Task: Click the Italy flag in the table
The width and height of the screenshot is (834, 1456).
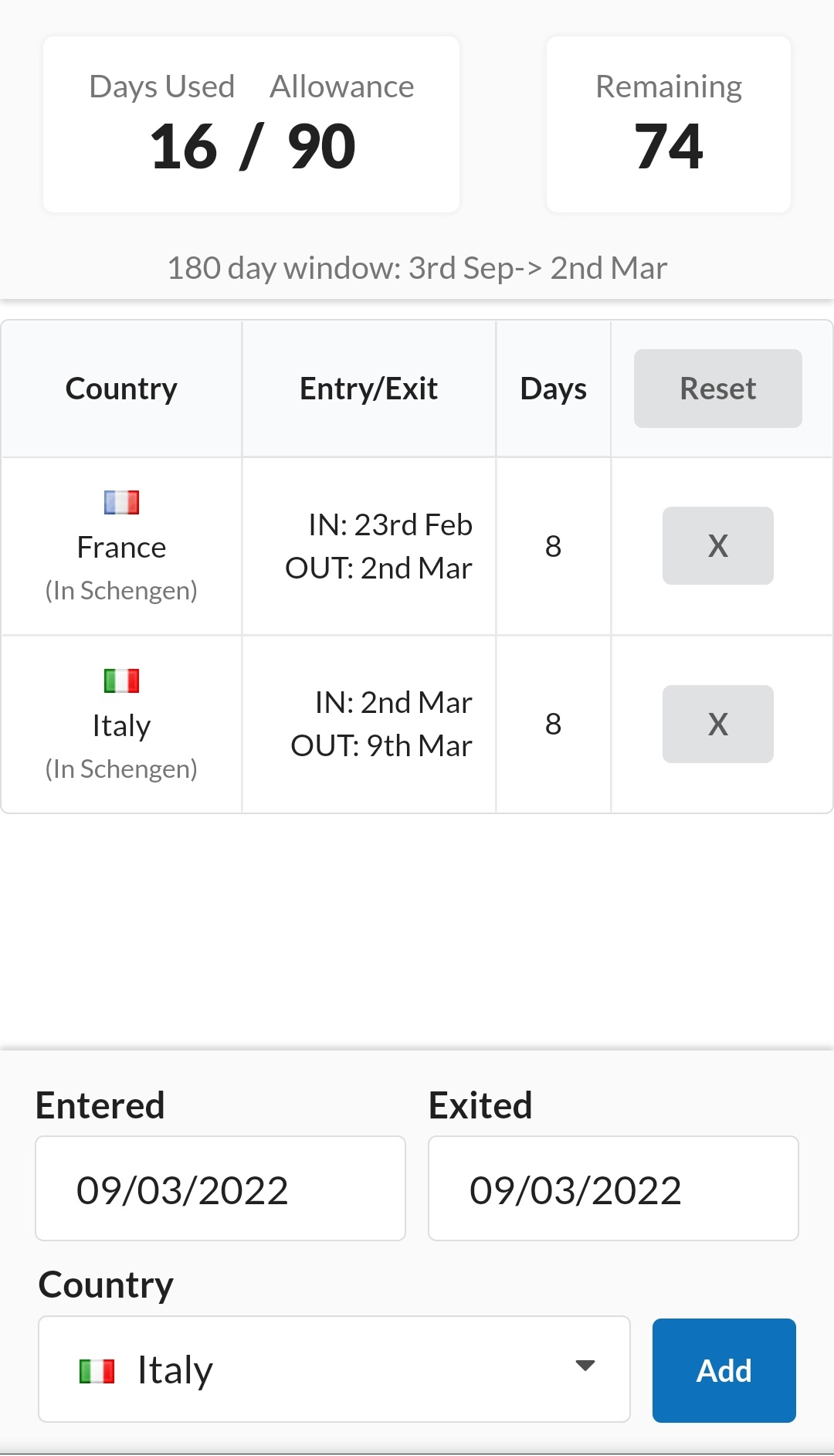Action: click(x=121, y=681)
